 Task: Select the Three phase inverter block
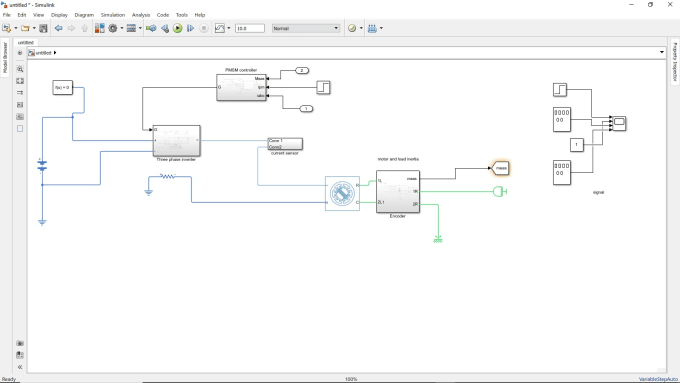[177, 141]
